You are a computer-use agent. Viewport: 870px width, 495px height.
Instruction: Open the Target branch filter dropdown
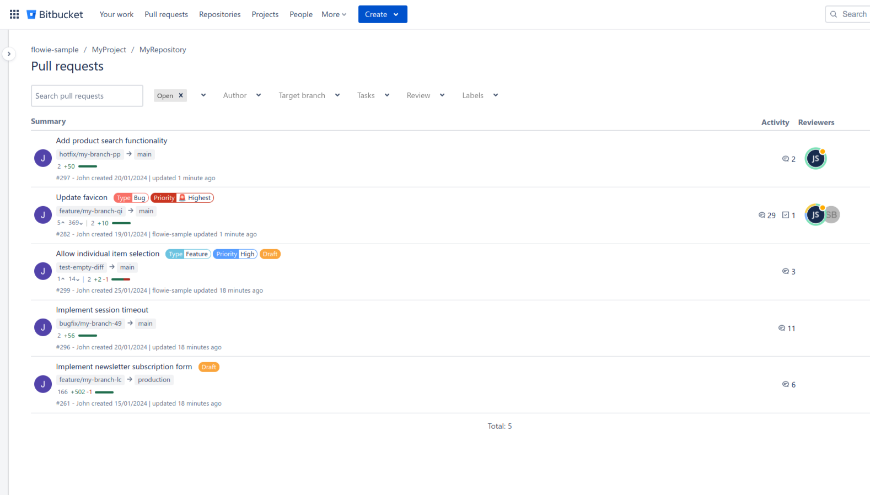click(309, 95)
